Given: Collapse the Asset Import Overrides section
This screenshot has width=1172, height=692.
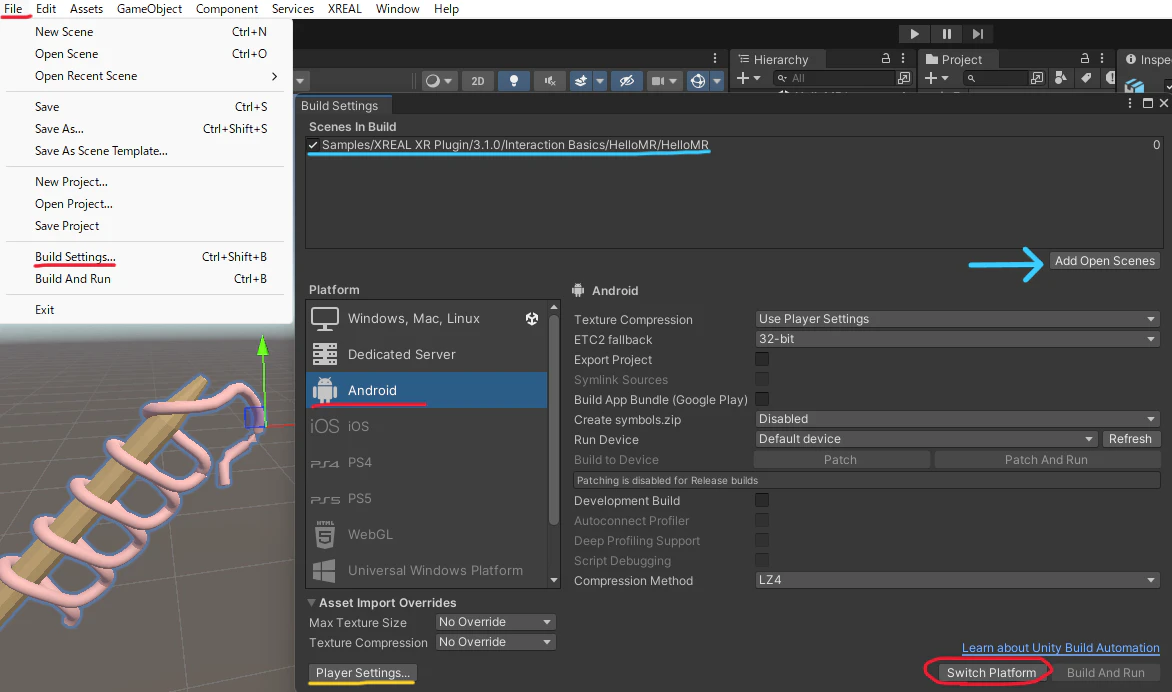Looking at the screenshot, I should pyautogui.click(x=312, y=602).
